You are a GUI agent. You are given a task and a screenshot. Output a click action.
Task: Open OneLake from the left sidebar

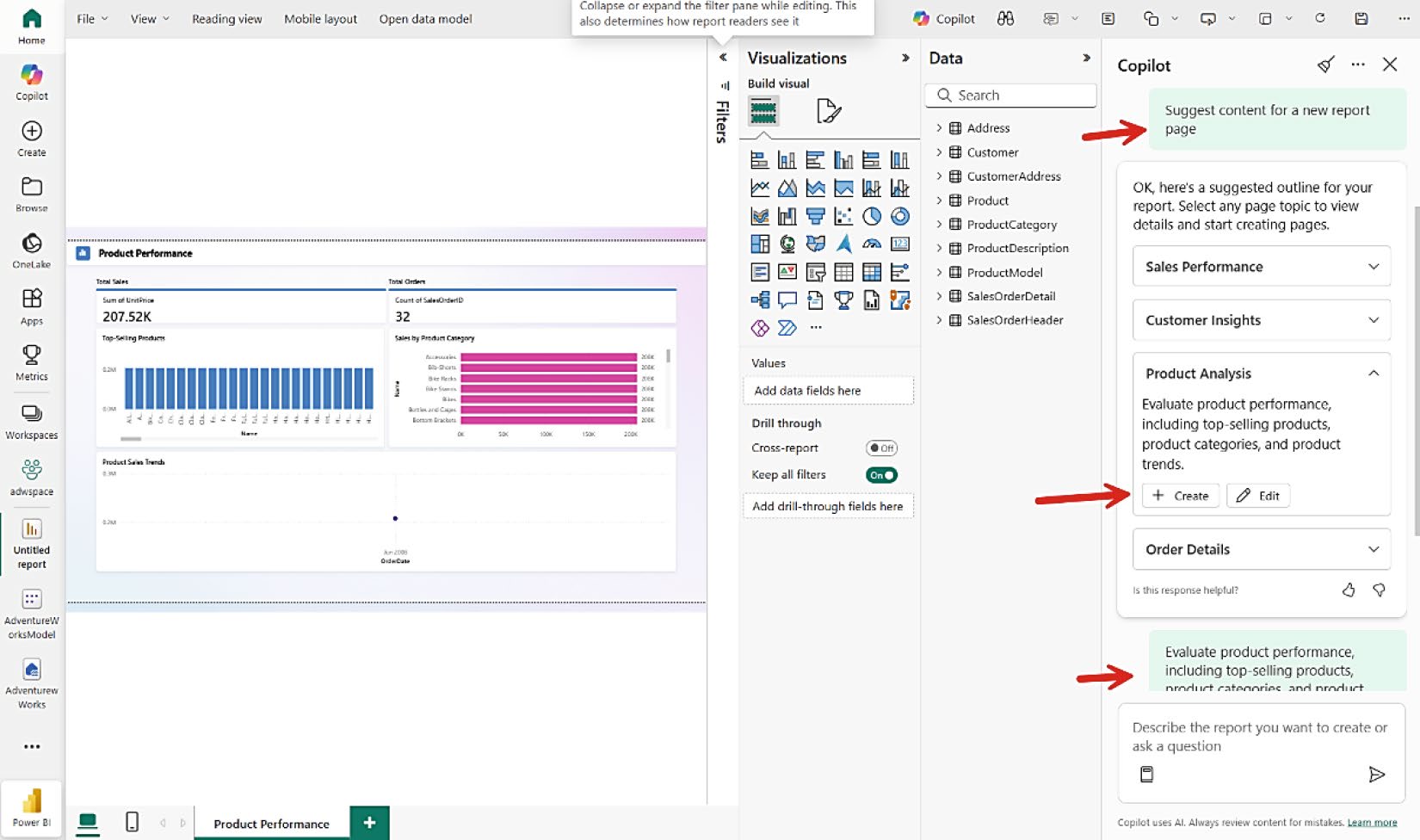[32, 250]
